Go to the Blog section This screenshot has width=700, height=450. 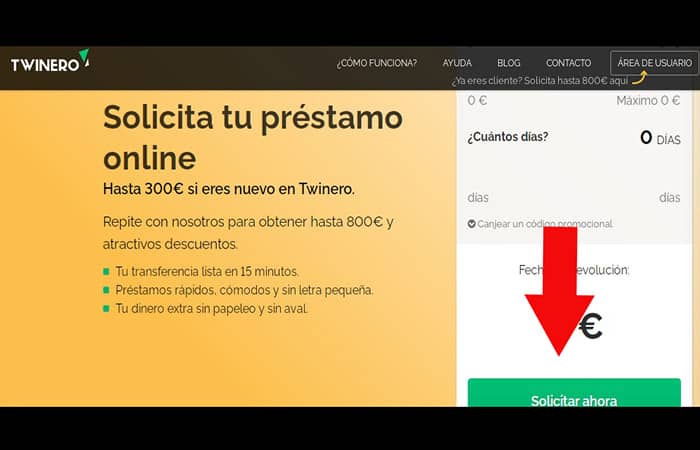508,63
